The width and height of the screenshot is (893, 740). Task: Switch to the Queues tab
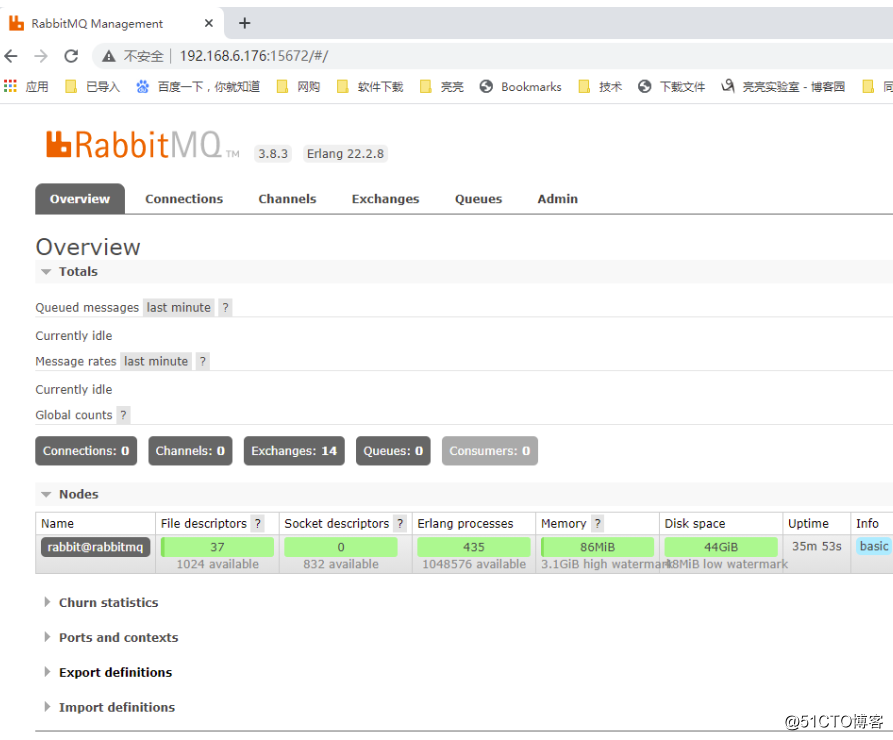click(478, 199)
